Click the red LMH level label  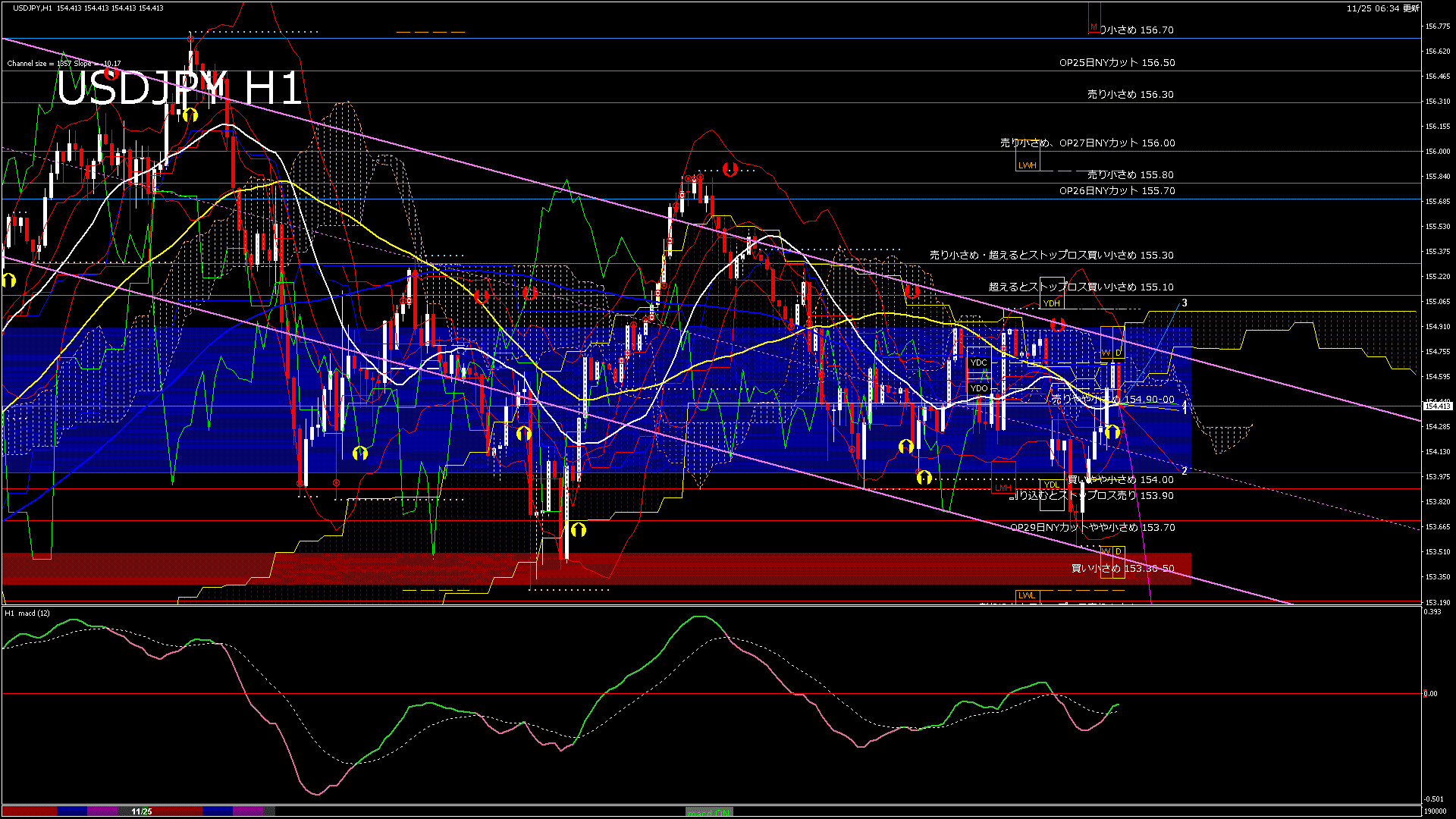click(x=1003, y=488)
